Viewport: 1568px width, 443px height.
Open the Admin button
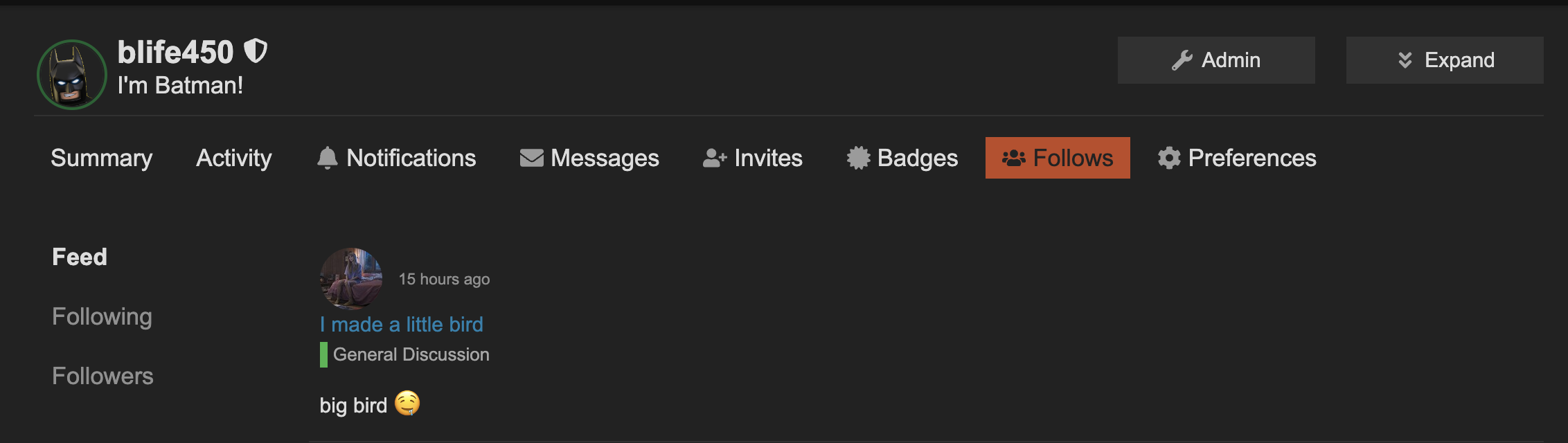click(x=1216, y=60)
